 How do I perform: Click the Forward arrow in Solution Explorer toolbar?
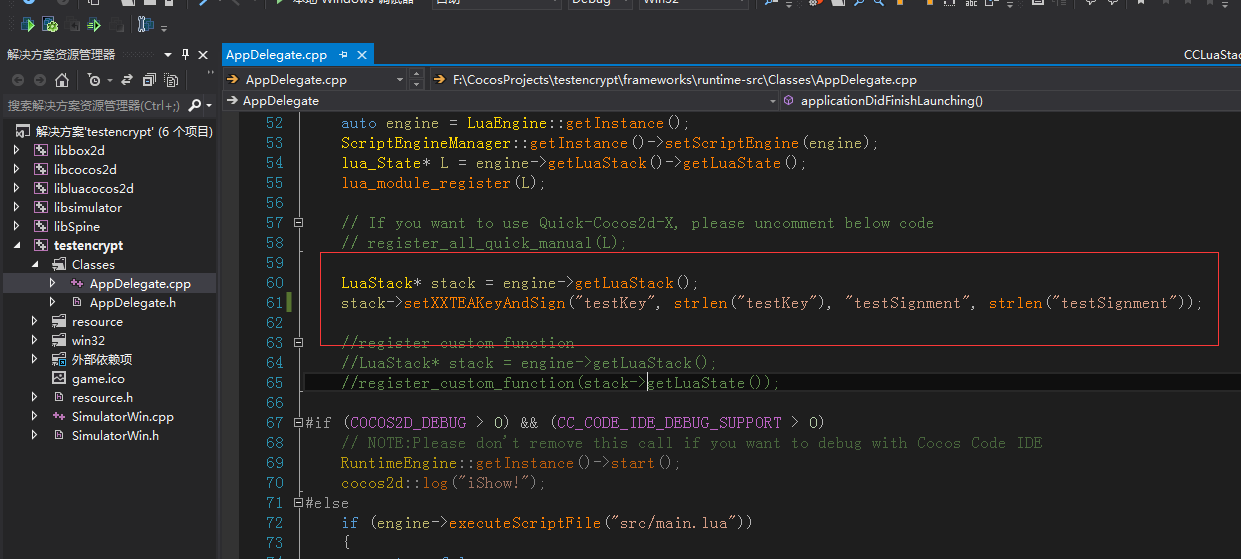click(40, 80)
